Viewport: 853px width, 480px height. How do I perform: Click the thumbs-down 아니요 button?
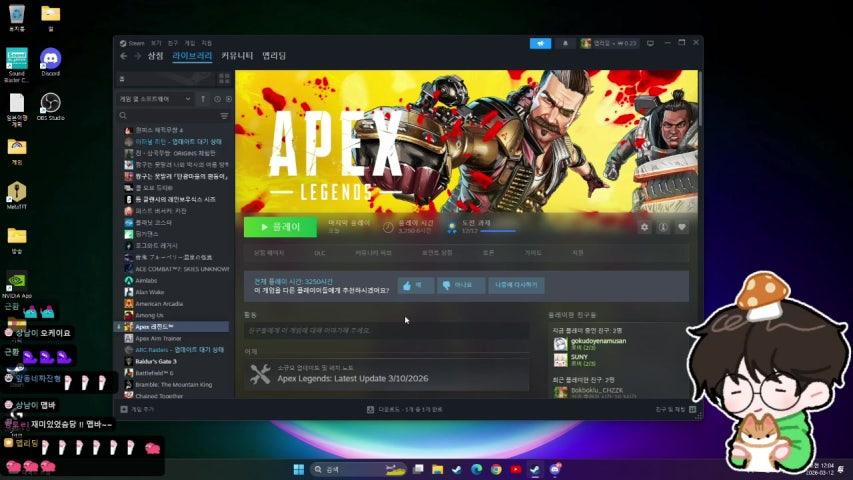click(x=460, y=285)
